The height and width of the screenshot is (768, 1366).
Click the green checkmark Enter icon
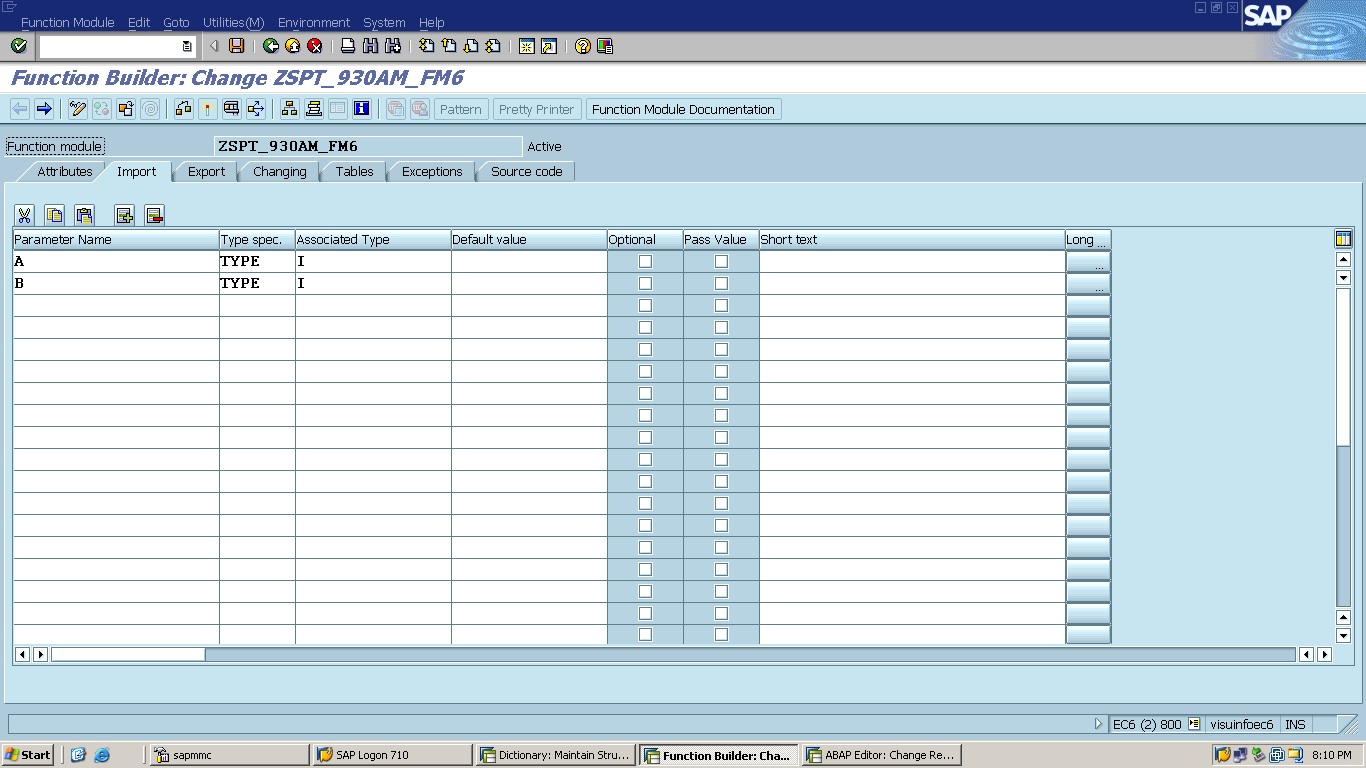click(18, 46)
